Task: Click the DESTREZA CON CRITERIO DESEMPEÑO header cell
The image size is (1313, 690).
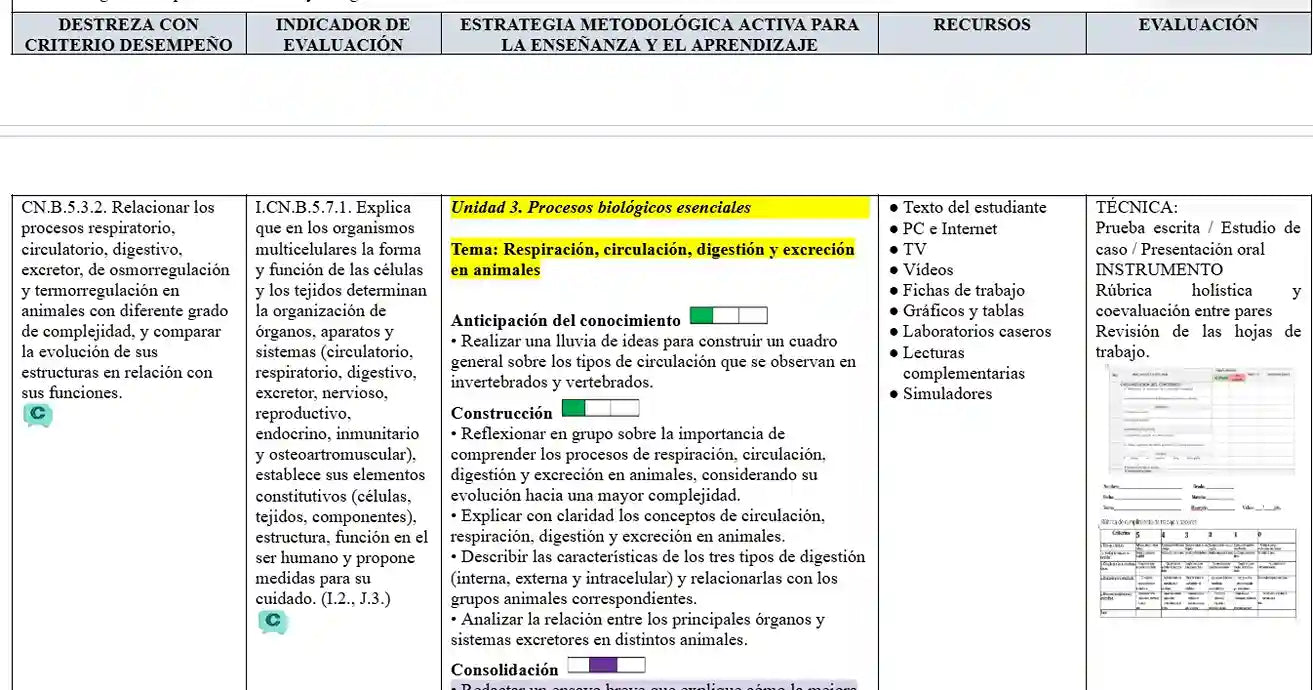Action: coord(128,34)
